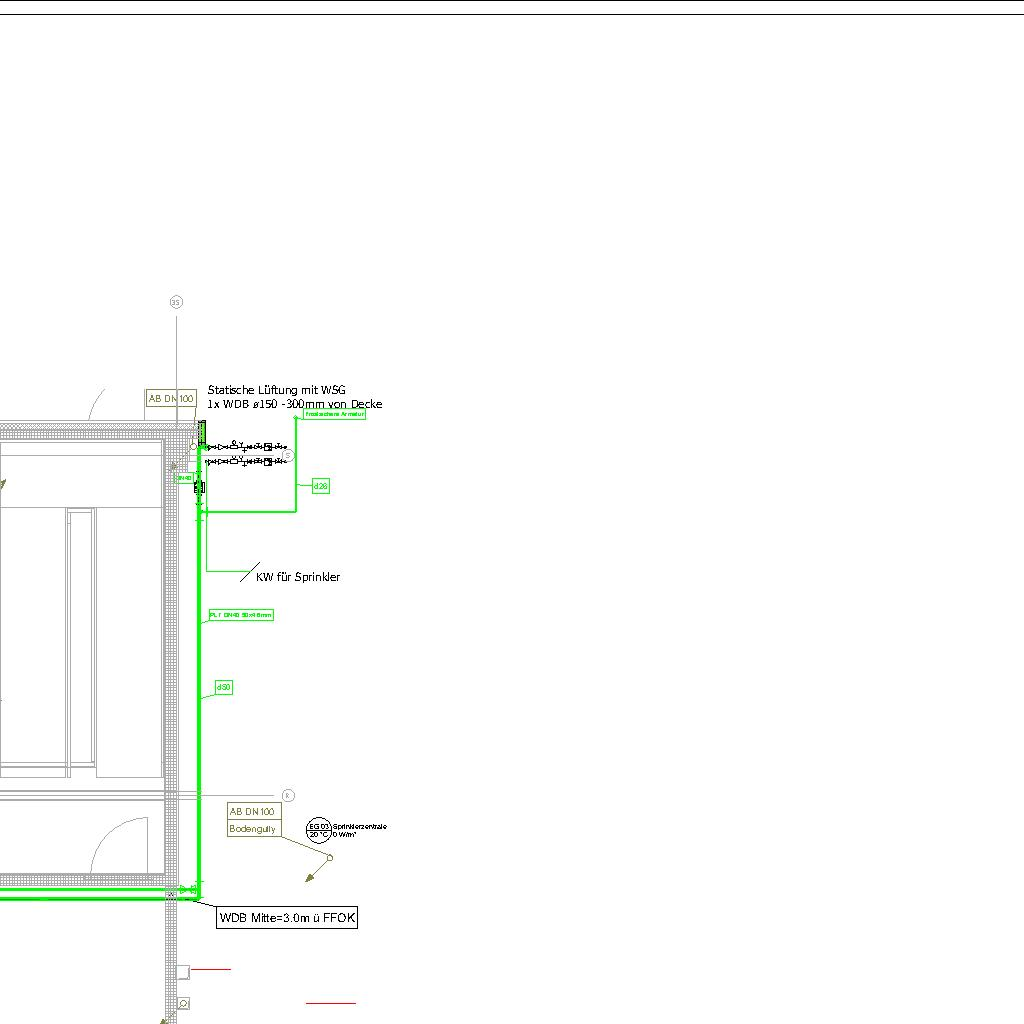The image size is (1024, 1024).
Task: Click the circled S marker beside the valves
Action: (288, 455)
